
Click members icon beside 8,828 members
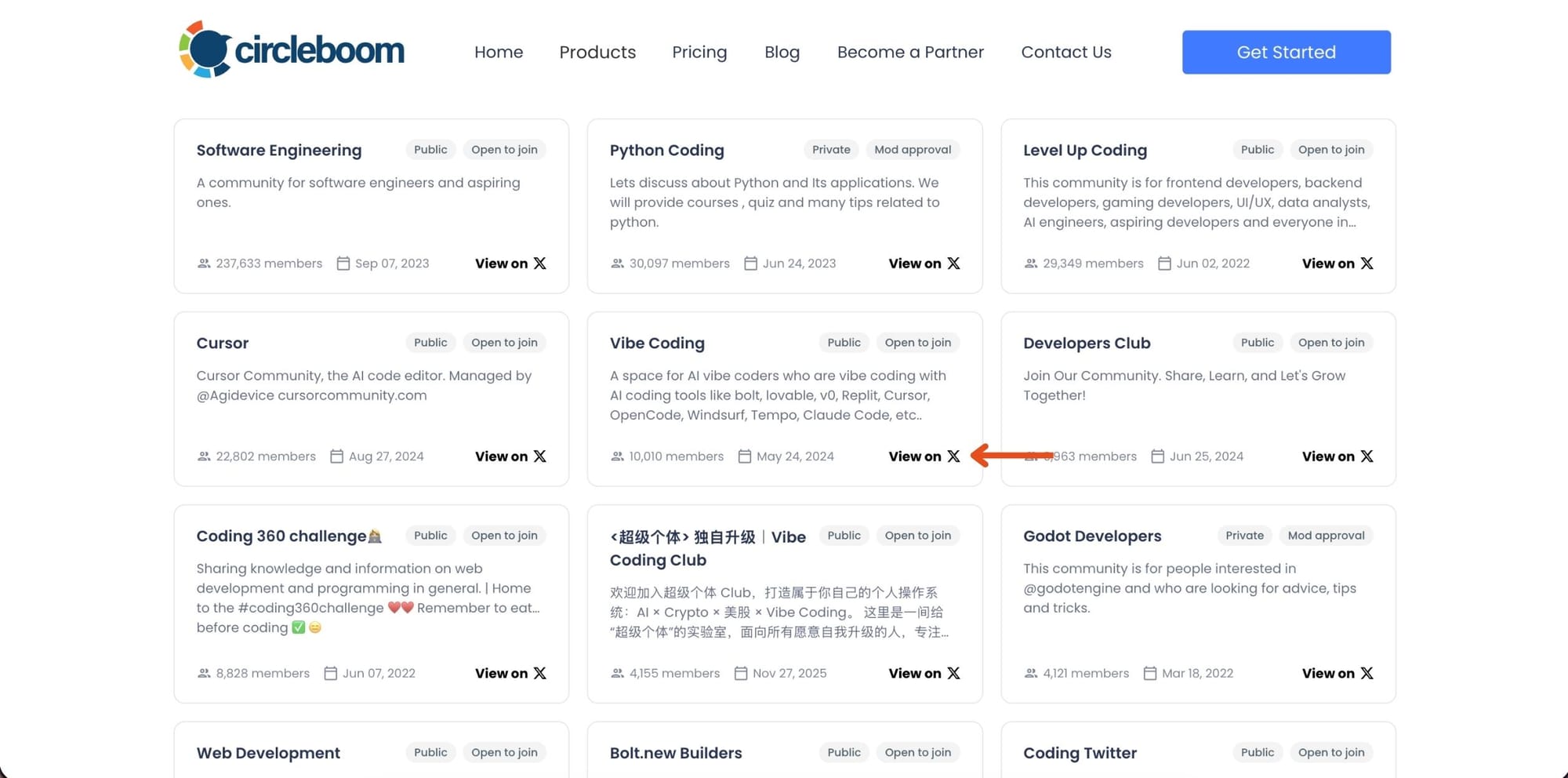[204, 673]
